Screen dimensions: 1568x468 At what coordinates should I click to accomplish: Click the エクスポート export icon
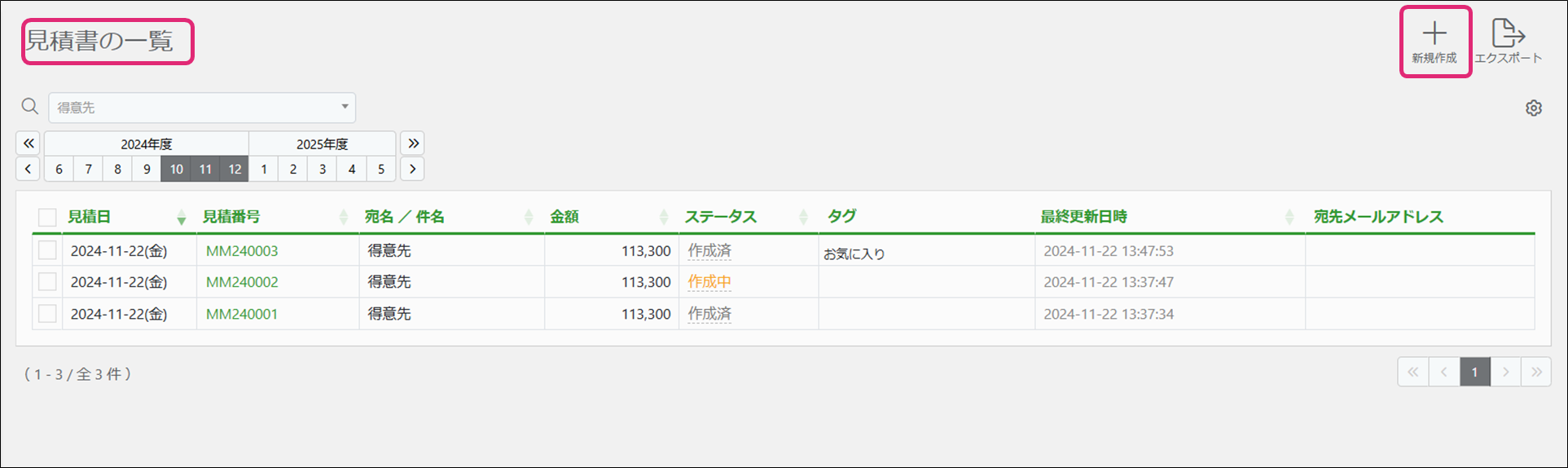click(x=1508, y=33)
